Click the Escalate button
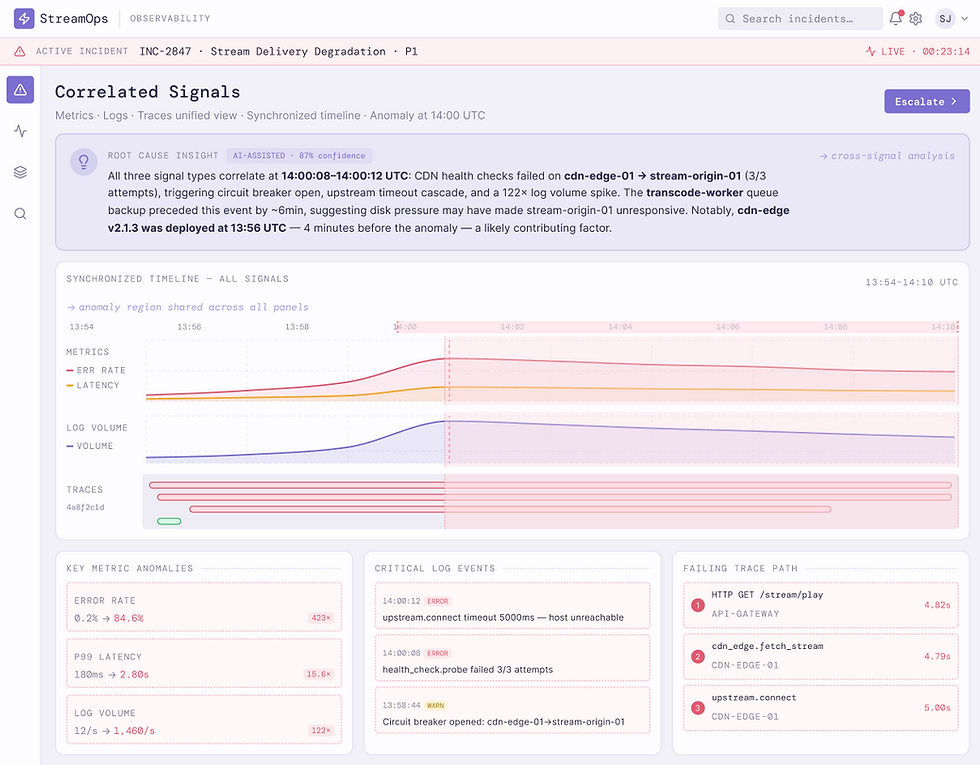The width and height of the screenshot is (980, 765). tap(926, 101)
